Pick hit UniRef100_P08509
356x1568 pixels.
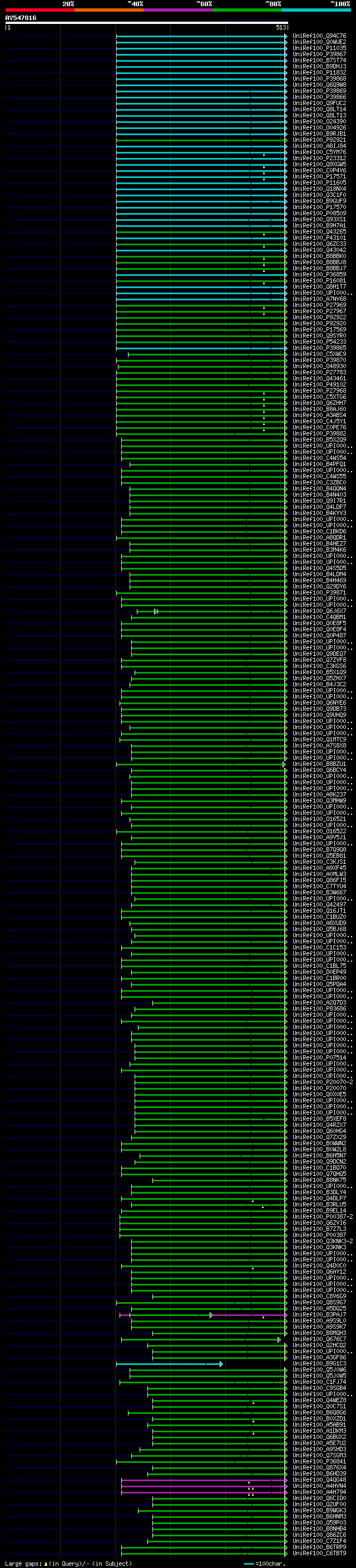[x=319, y=213]
